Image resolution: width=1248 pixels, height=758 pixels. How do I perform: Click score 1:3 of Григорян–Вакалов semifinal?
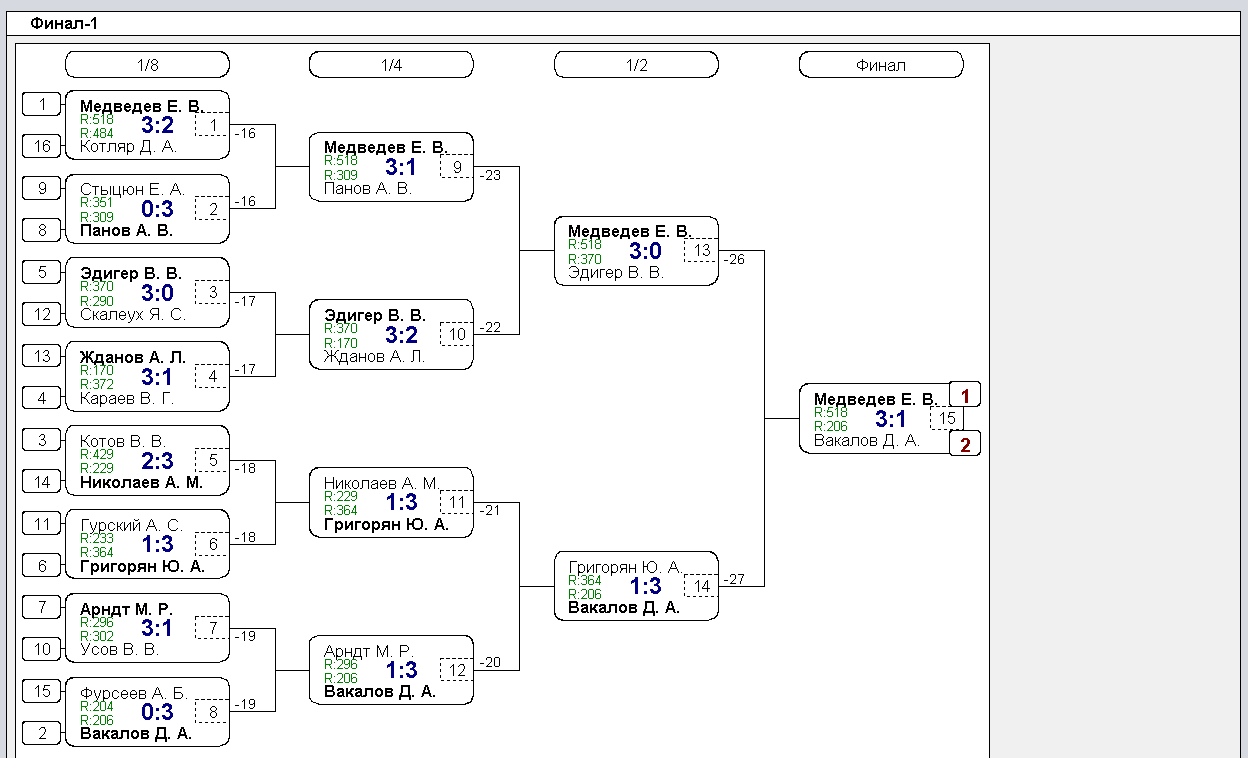tap(645, 587)
